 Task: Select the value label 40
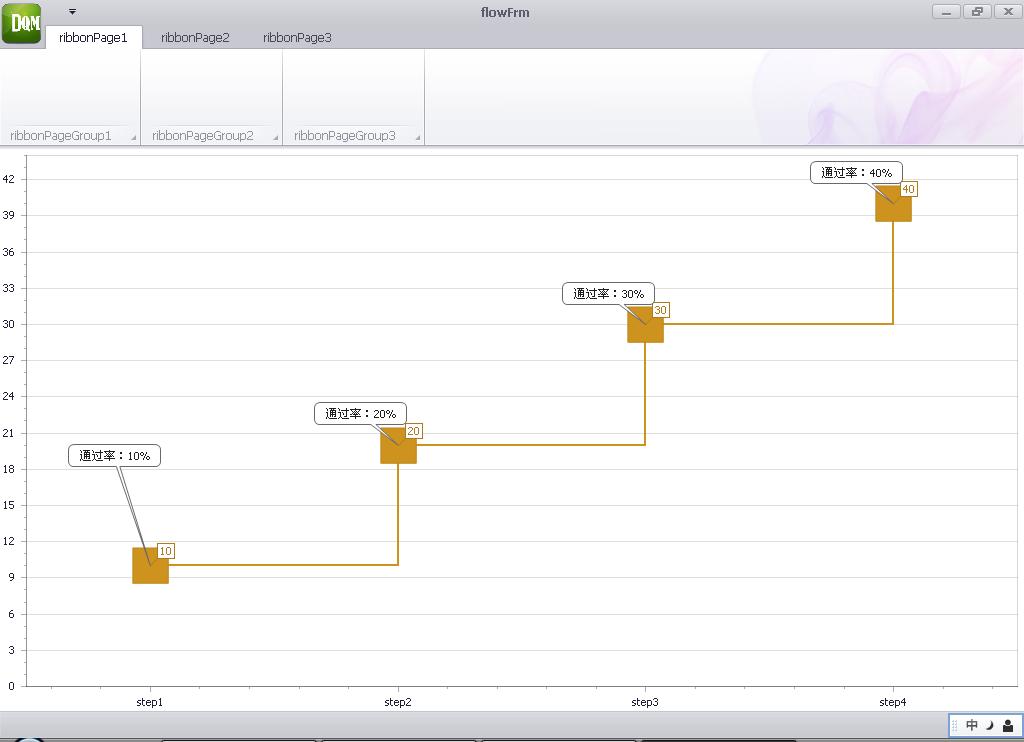pyautogui.click(x=908, y=189)
